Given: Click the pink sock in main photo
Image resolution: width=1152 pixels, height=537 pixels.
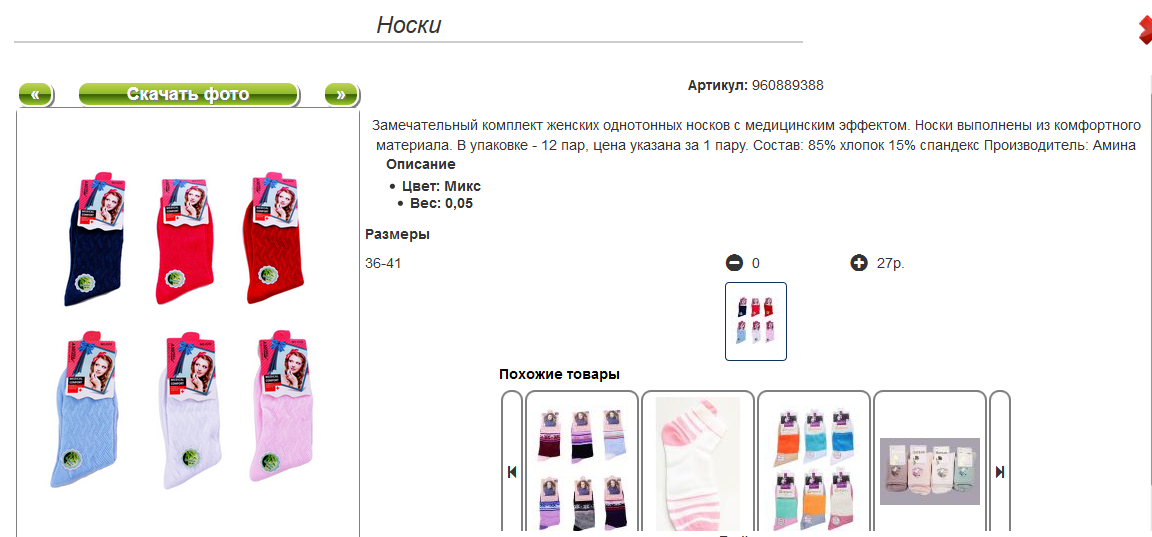Looking at the screenshot, I should pyautogui.click(x=280, y=409).
